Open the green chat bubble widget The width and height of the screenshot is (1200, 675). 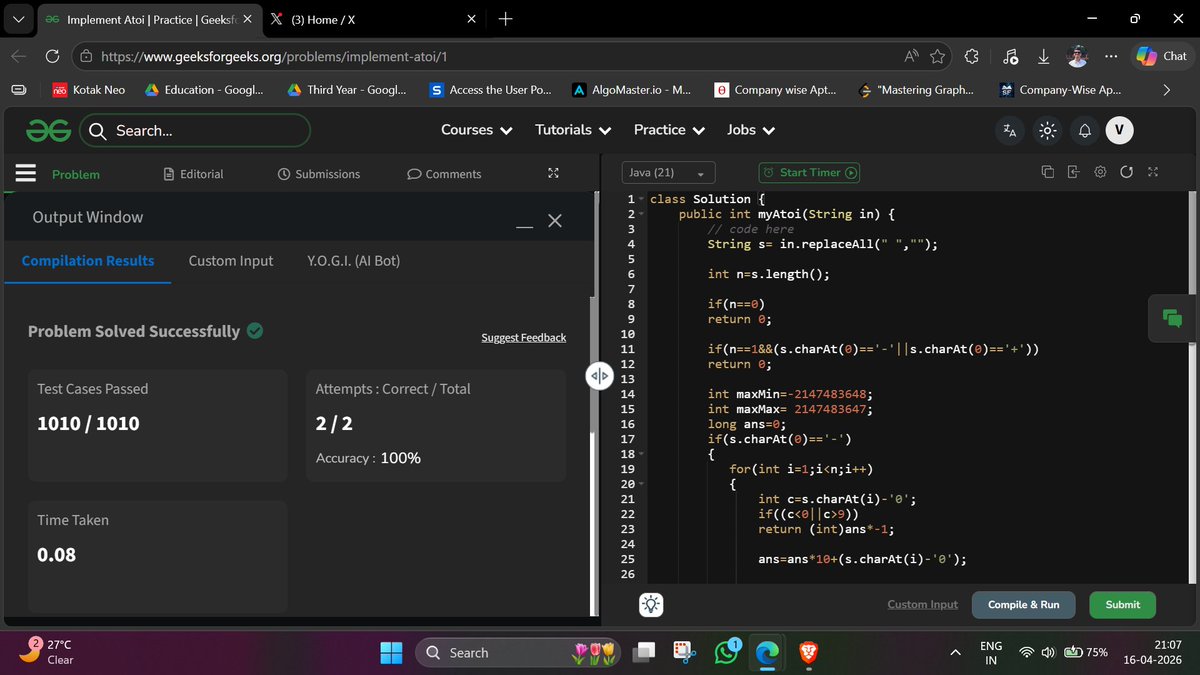coord(1172,319)
